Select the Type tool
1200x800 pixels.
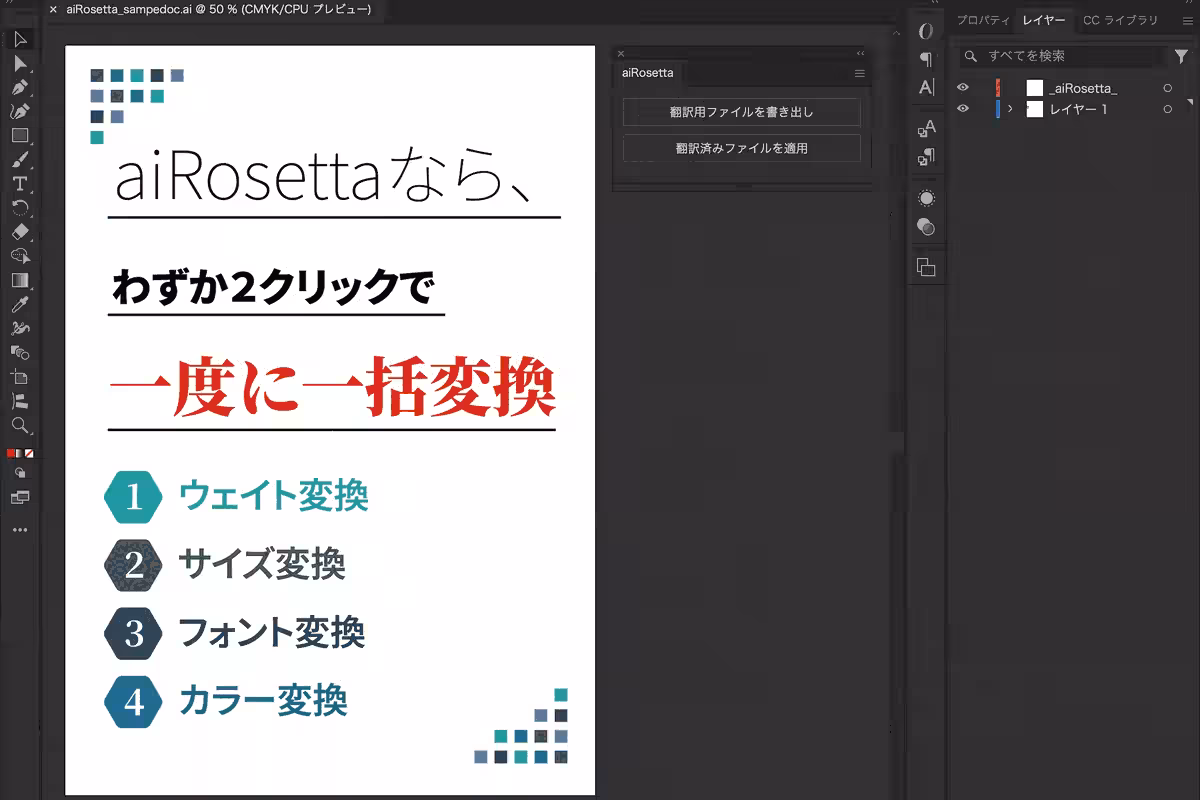point(20,184)
